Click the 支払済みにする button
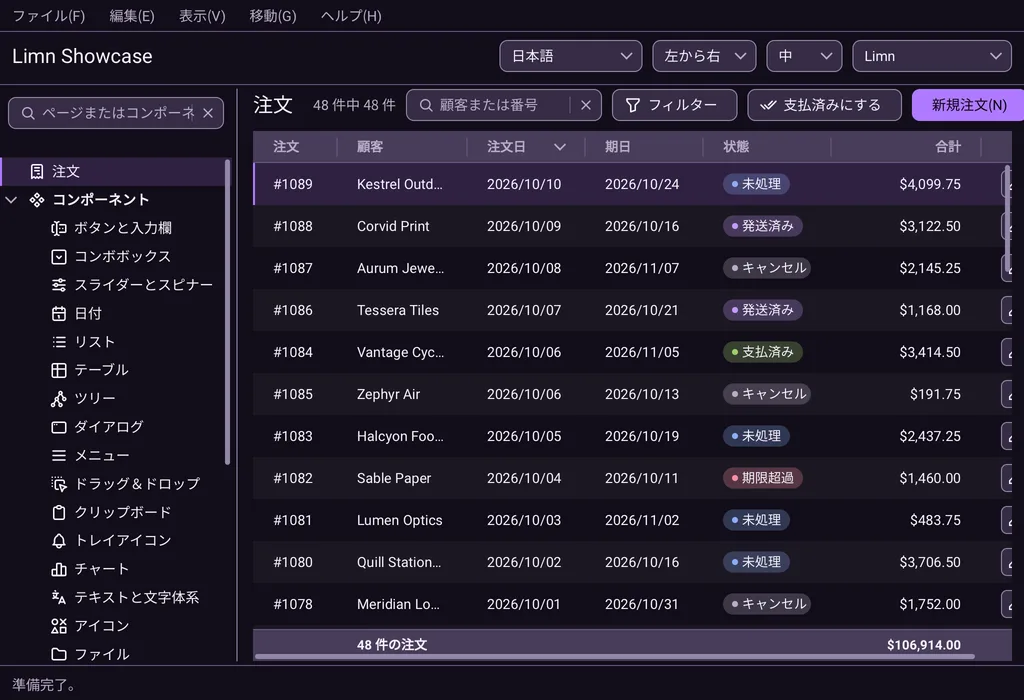 click(x=824, y=105)
